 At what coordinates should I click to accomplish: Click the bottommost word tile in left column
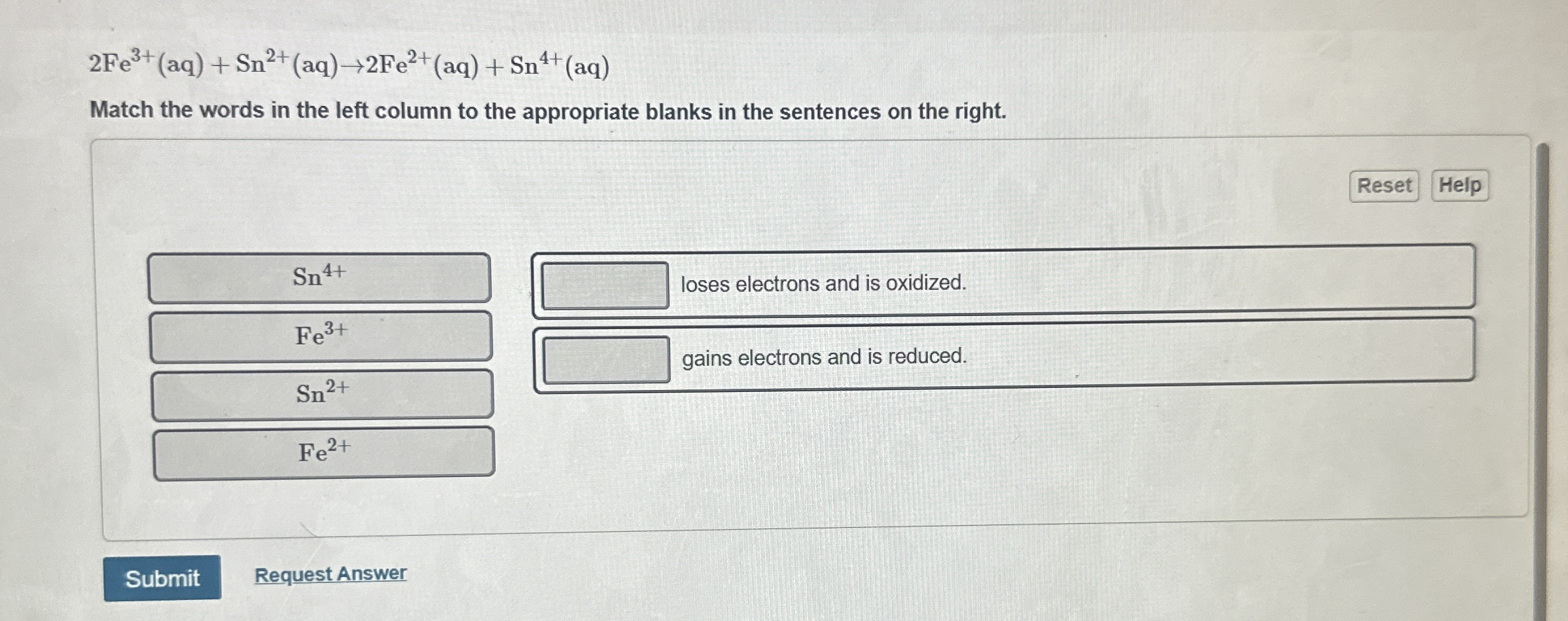[x=322, y=453]
